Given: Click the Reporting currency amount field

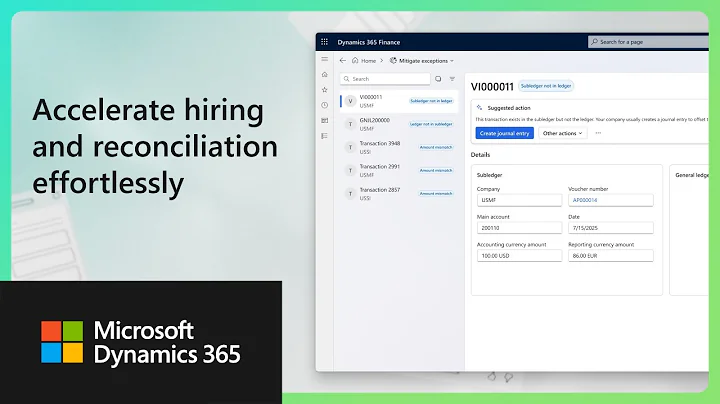Looking at the screenshot, I should point(611,256).
